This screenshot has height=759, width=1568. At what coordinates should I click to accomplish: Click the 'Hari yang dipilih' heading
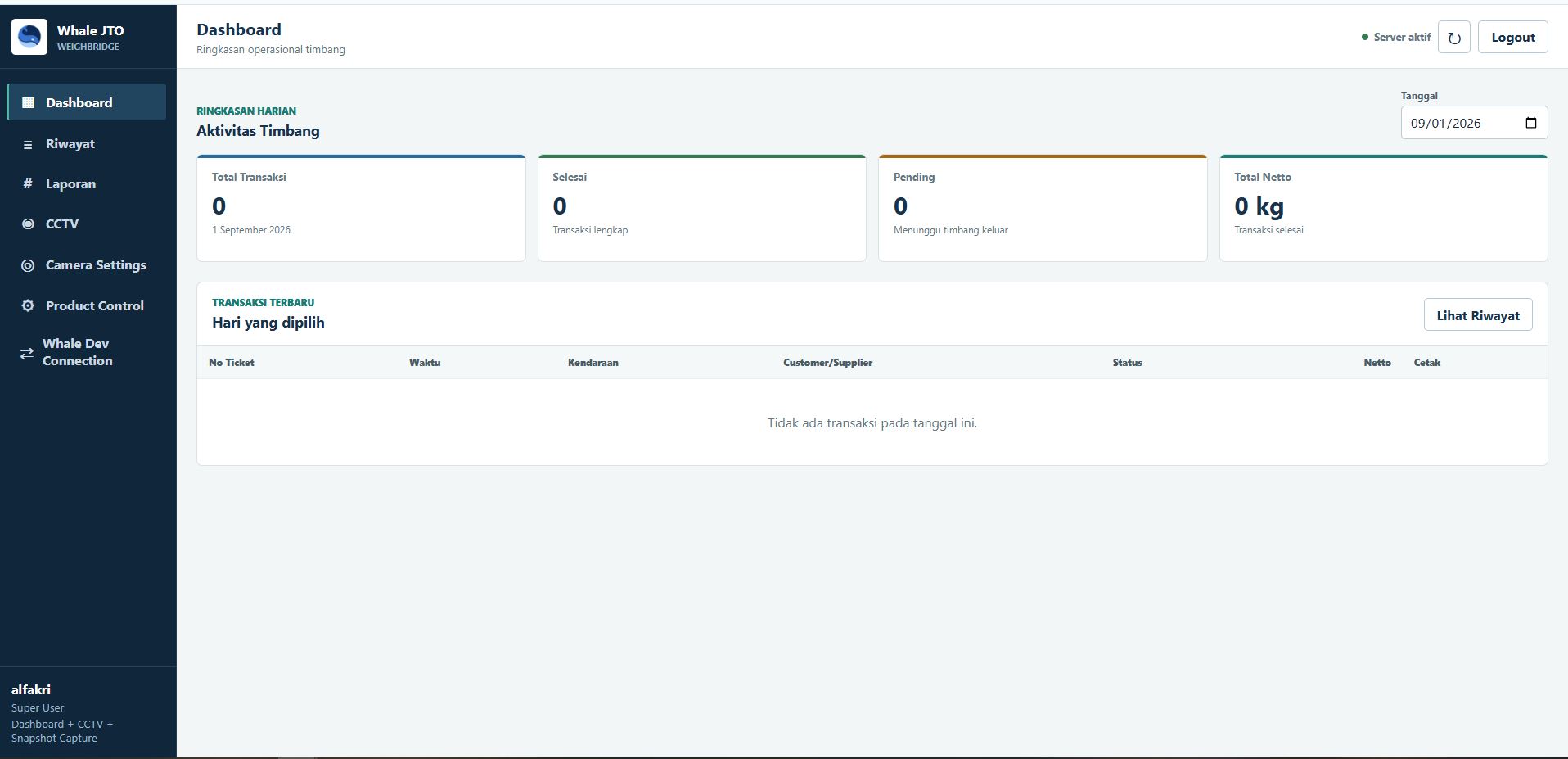268,323
